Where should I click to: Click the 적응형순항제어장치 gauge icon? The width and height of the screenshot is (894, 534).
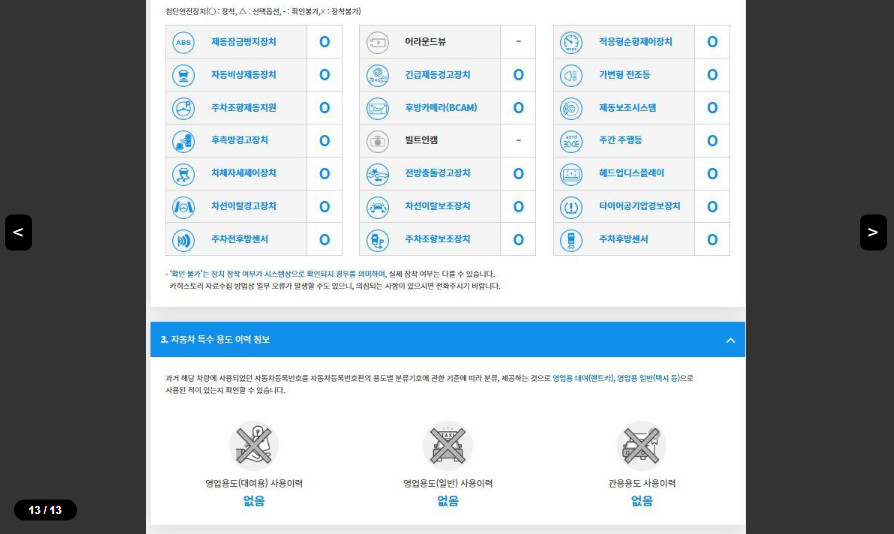point(571,42)
